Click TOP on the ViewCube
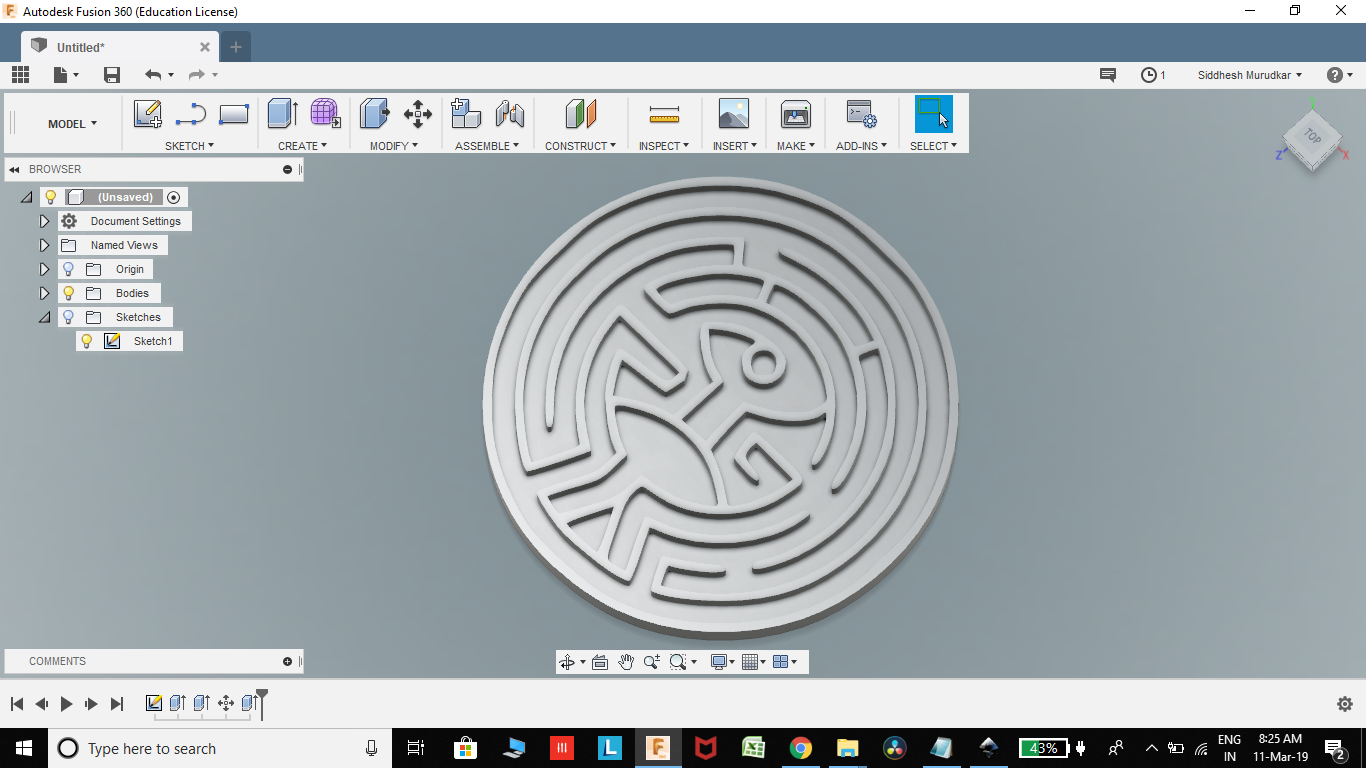Image resolution: width=1366 pixels, height=768 pixels. coord(1313,137)
